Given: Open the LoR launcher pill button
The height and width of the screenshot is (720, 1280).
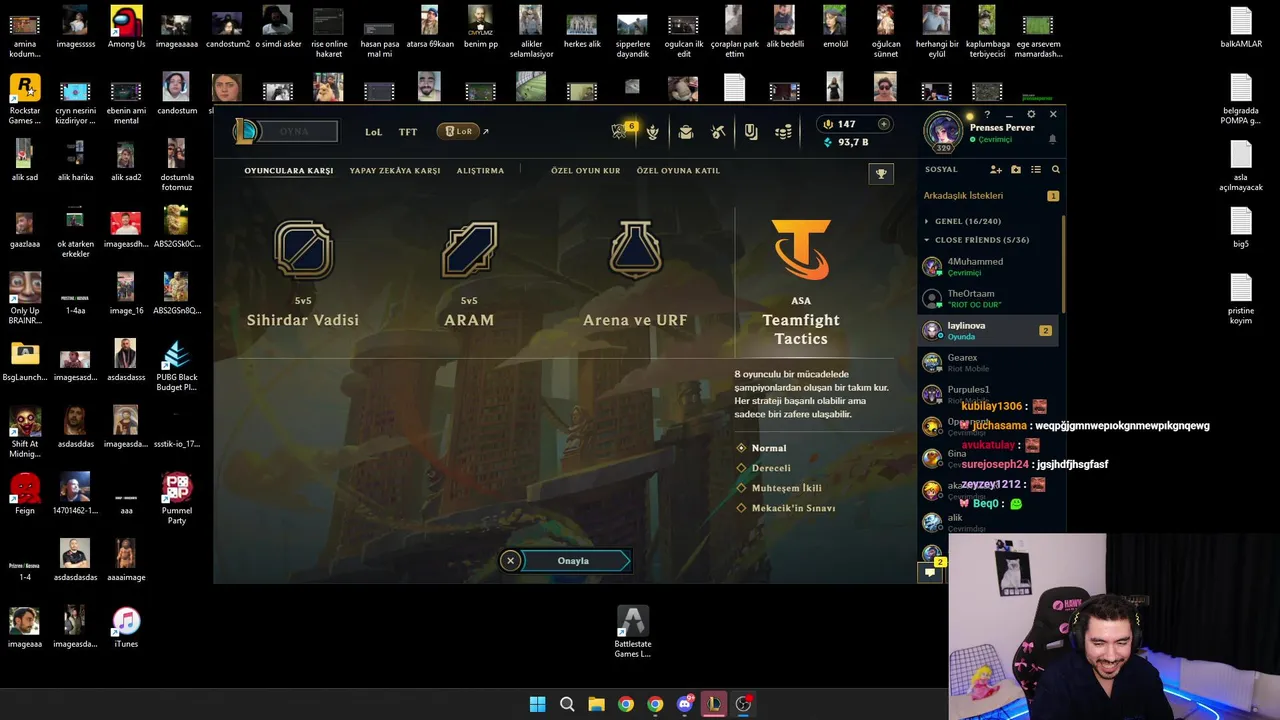Looking at the screenshot, I should pos(459,131).
